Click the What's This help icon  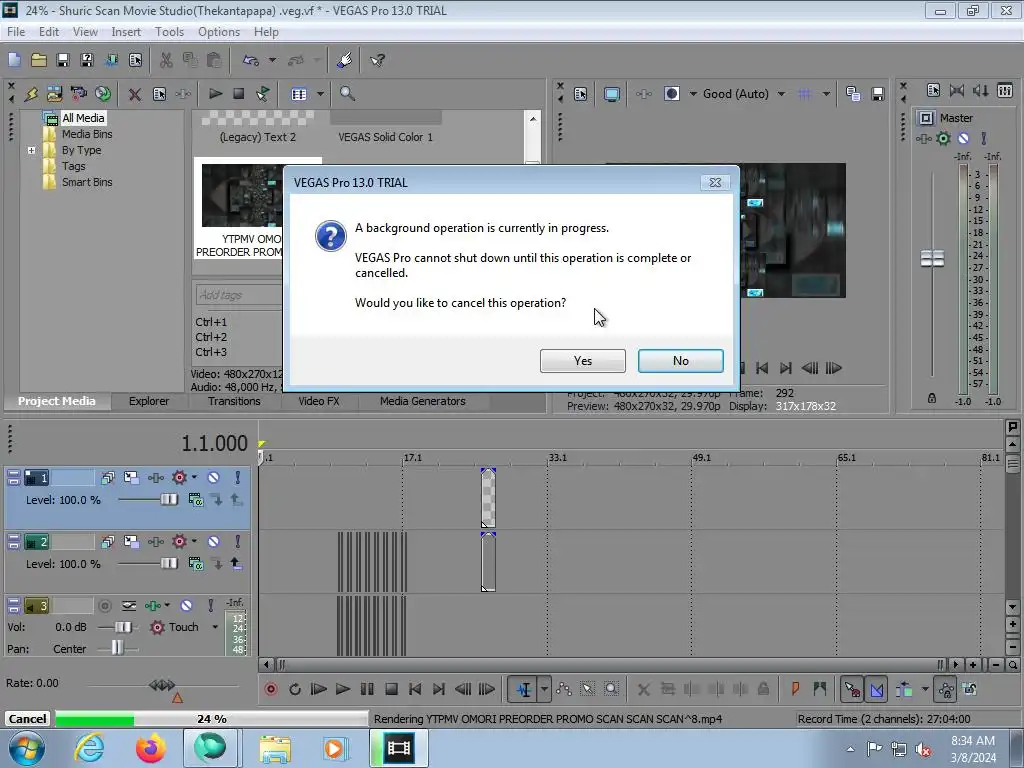(377, 60)
